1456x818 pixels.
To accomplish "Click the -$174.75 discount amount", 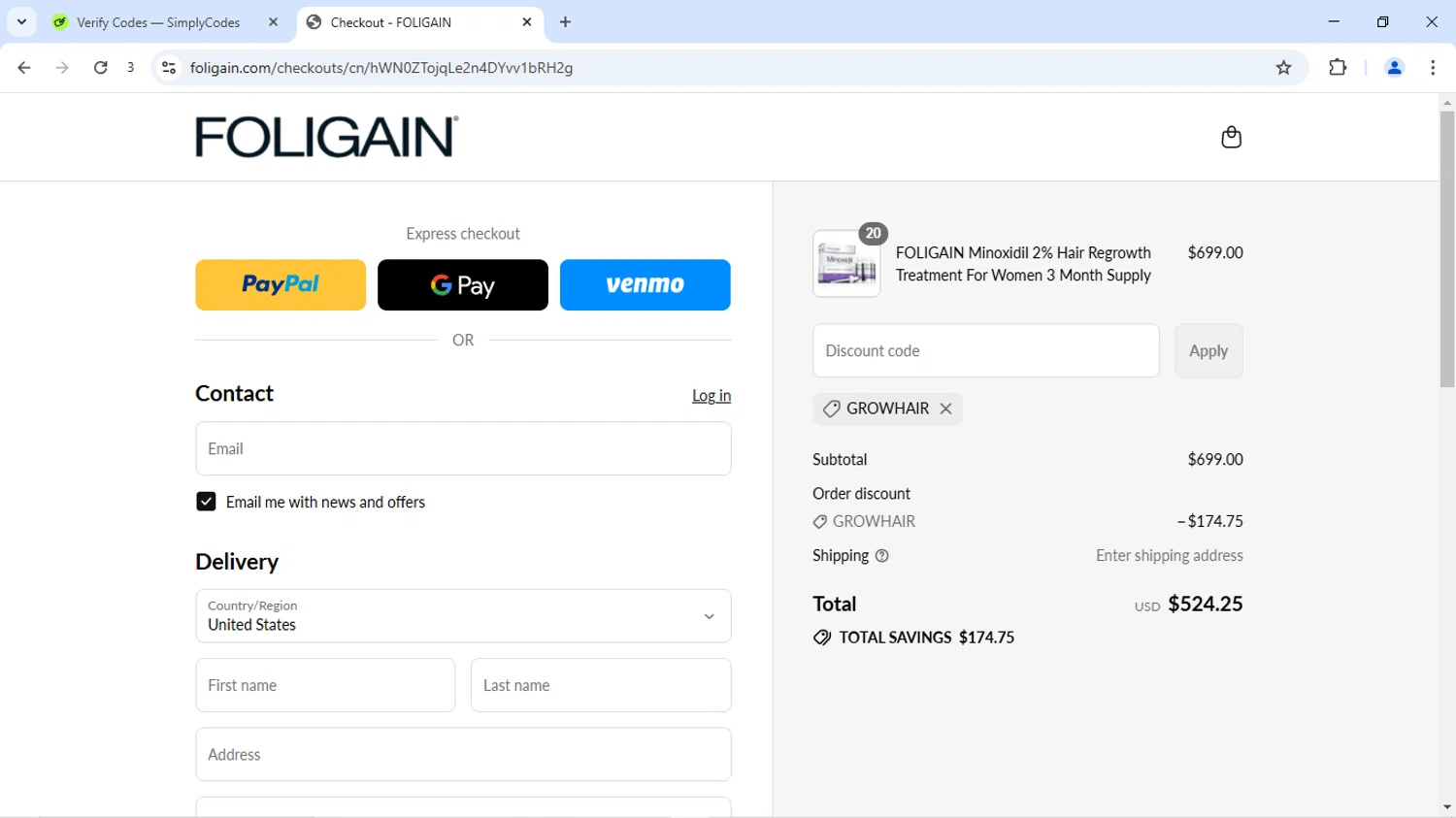I will click(x=1210, y=521).
